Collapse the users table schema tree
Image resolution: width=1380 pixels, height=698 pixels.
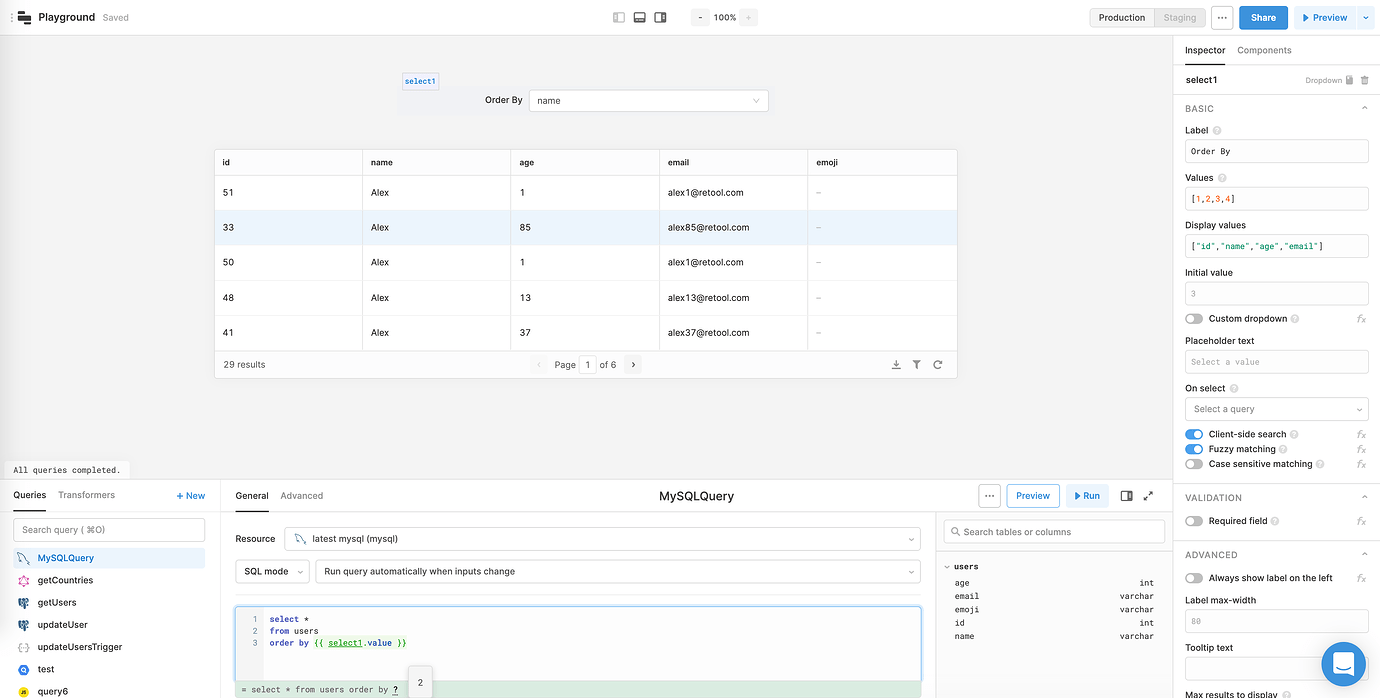click(x=948, y=566)
